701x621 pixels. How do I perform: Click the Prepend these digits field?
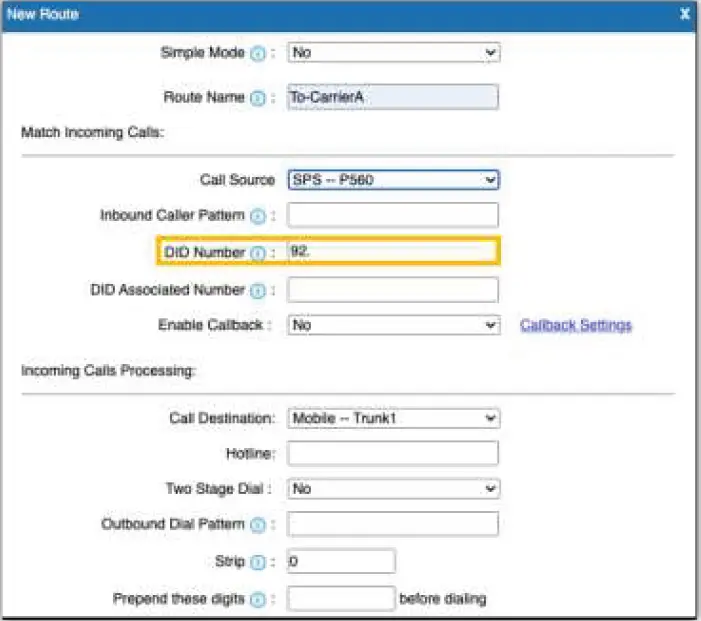click(x=341, y=599)
